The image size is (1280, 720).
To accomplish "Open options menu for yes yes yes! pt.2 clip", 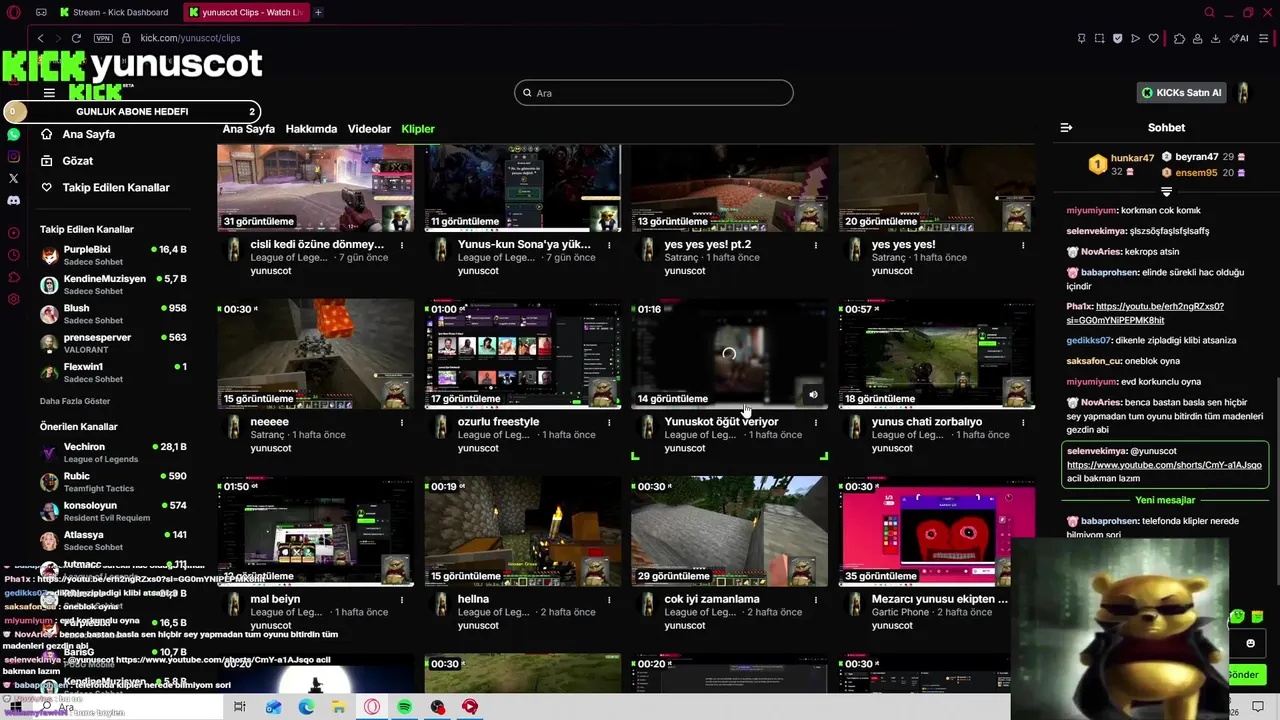I will (x=816, y=244).
